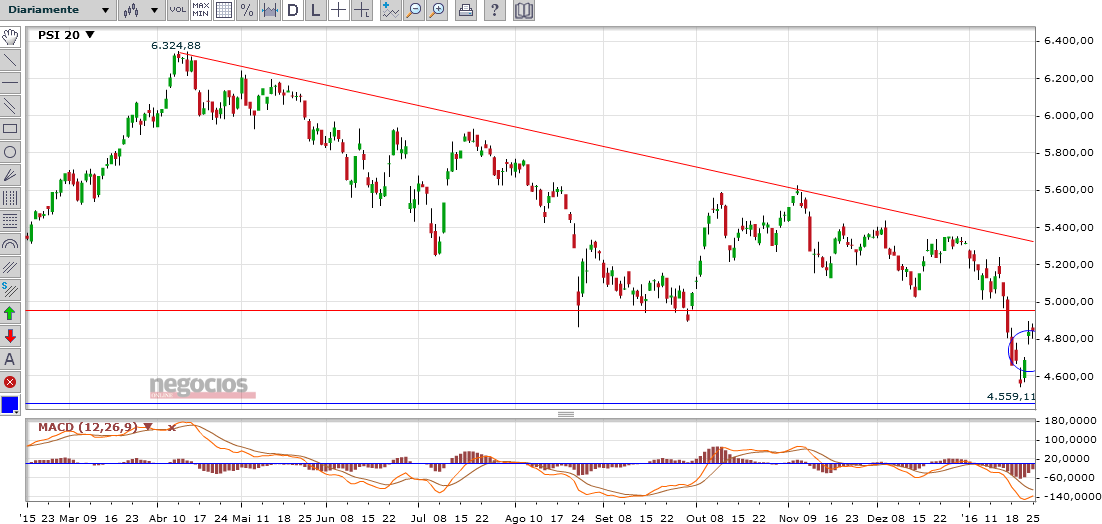Toggle chart grid lines
Image resolution: width=1102 pixels, height=524 pixels.
point(223,10)
